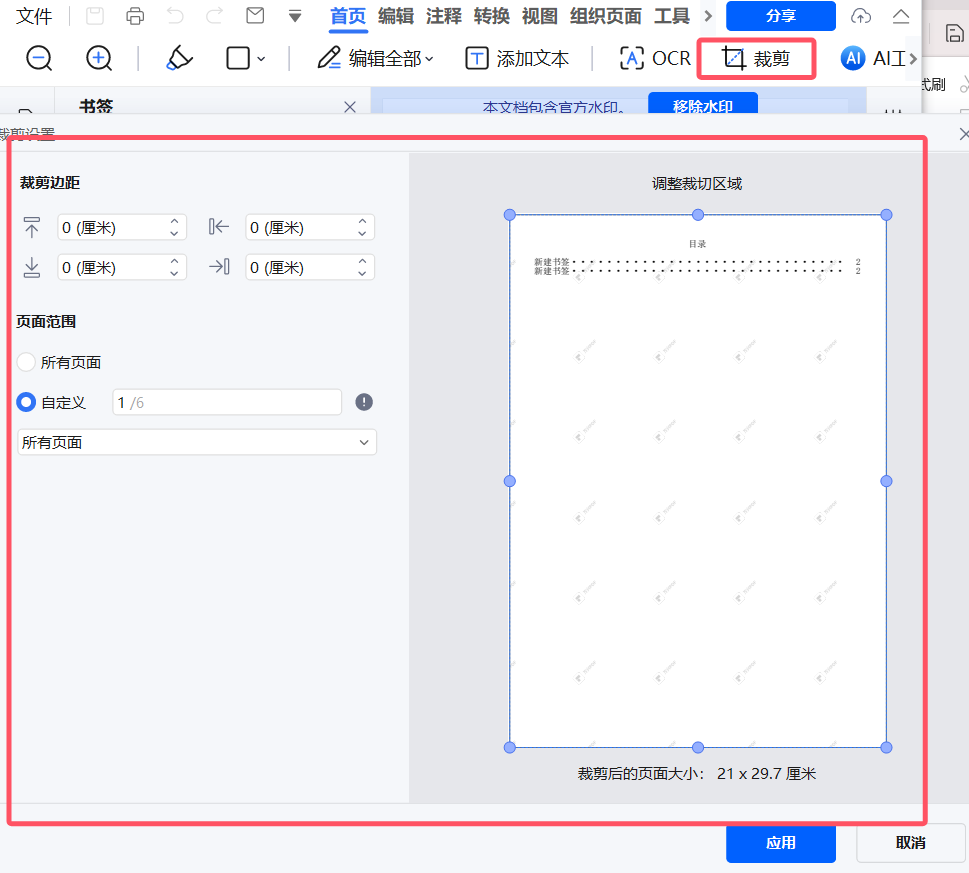This screenshot has height=873, width=969.
Task: Switch to the 注释 ribbon tab
Action: 443,16
